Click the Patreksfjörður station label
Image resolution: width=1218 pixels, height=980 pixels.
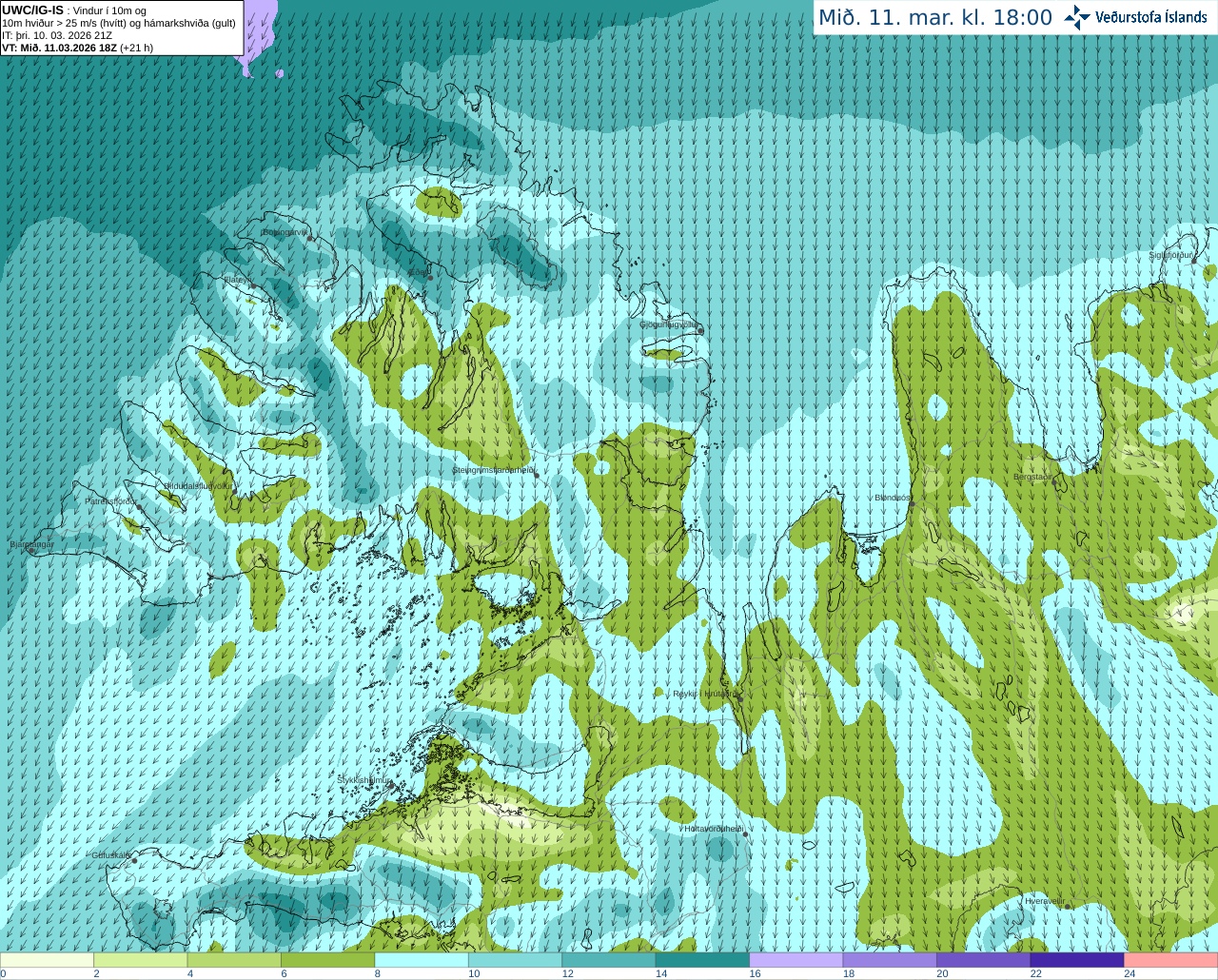click(110, 501)
